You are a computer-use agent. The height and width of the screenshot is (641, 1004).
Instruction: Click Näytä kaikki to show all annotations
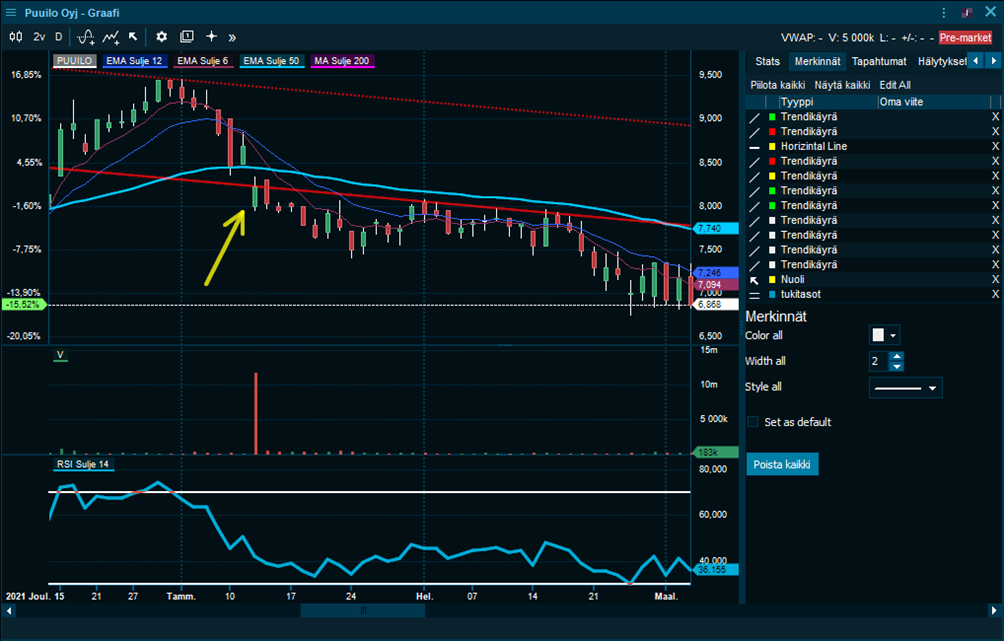[842, 85]
